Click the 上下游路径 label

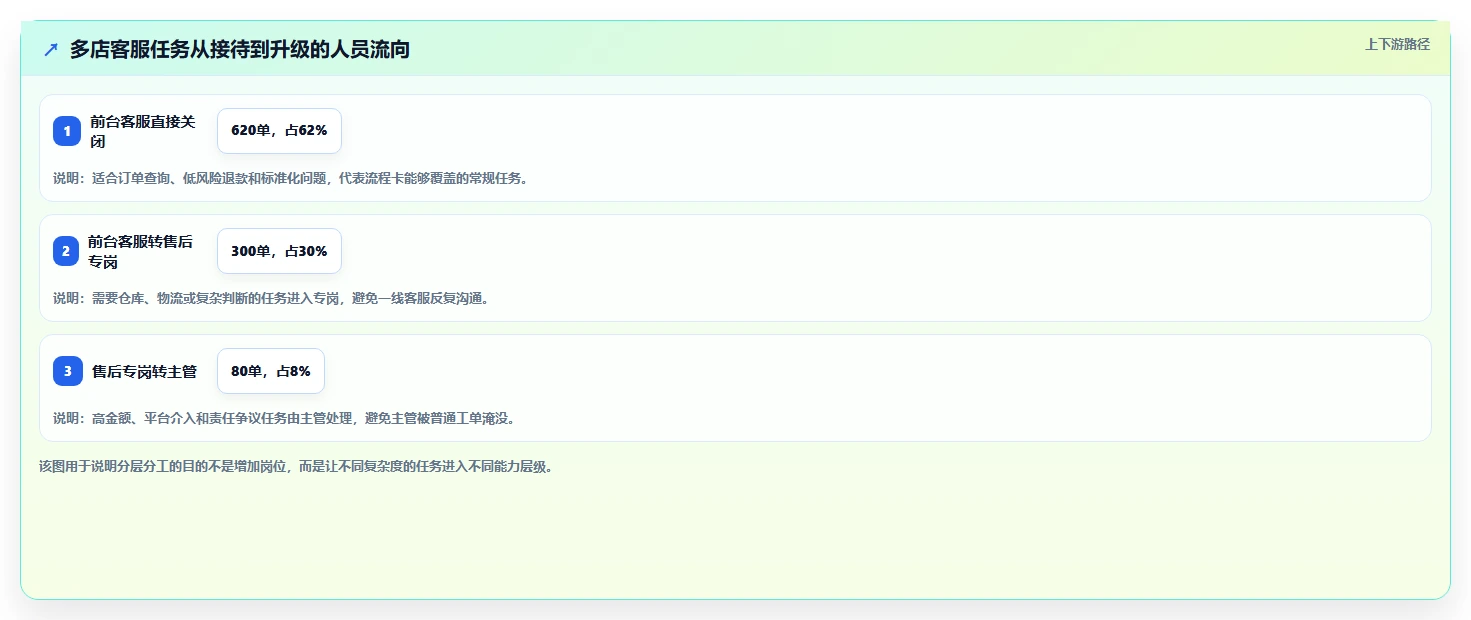(x=1397, y=44)
